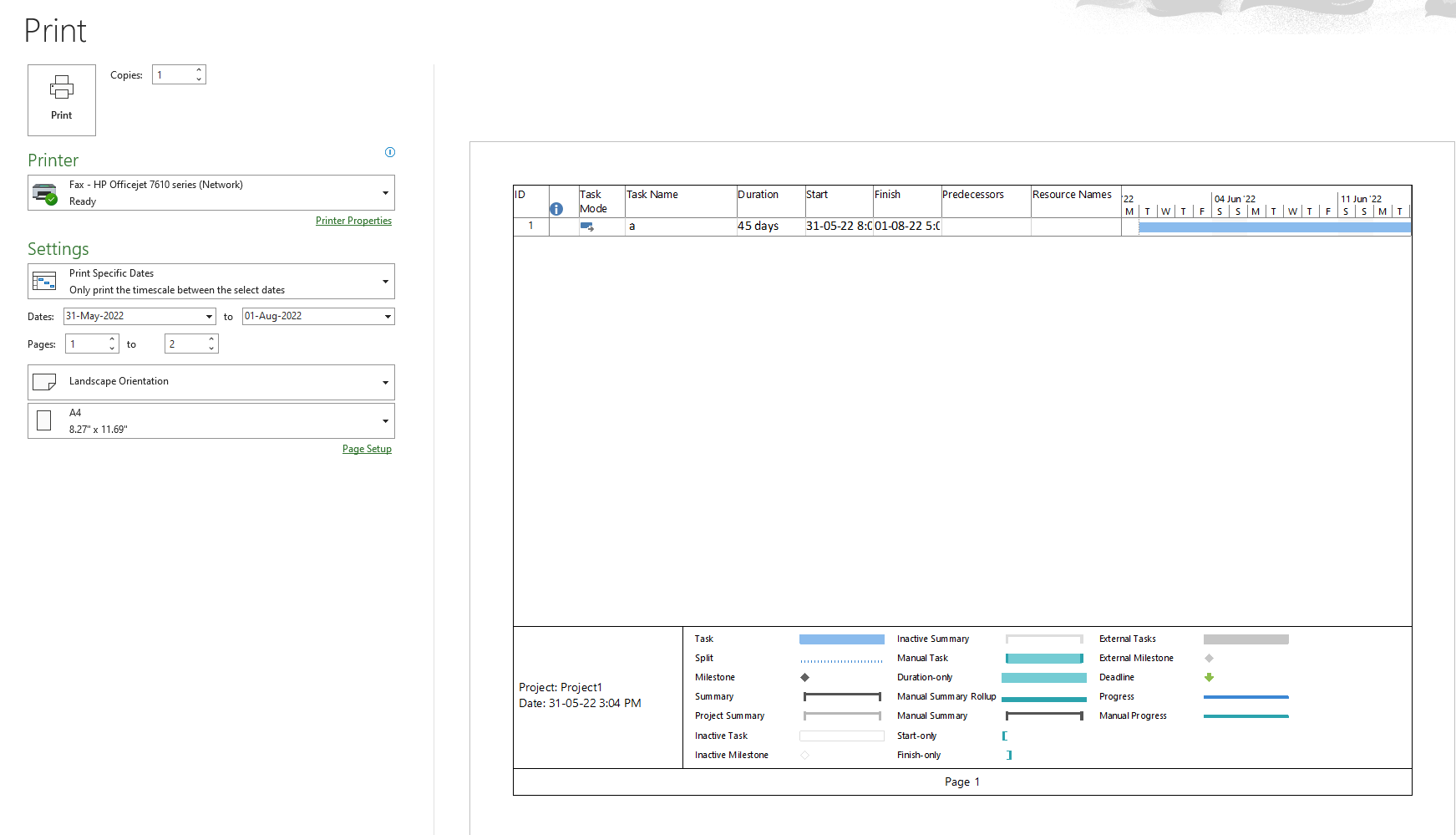The width and height of the screenshot is (1456, 835).
Task: Click the large Print button
Action: tap(62, 100)
